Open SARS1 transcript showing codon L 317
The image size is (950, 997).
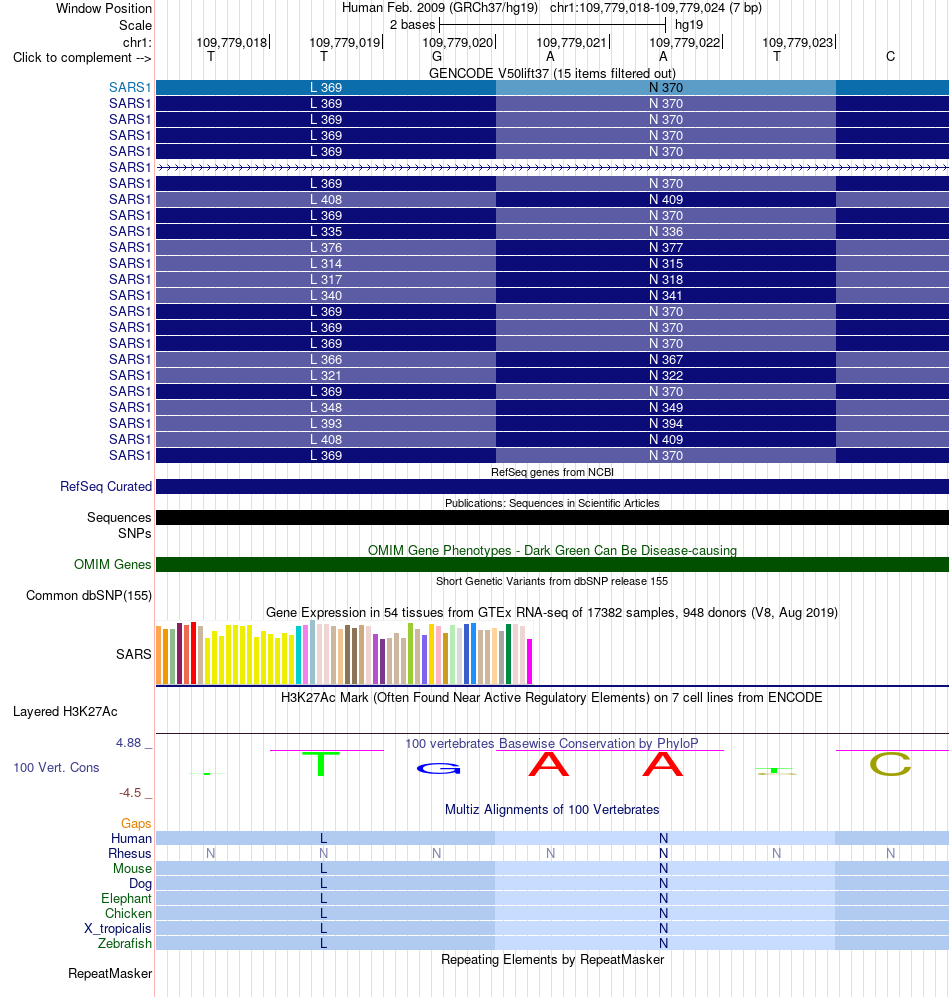[552, 279]
